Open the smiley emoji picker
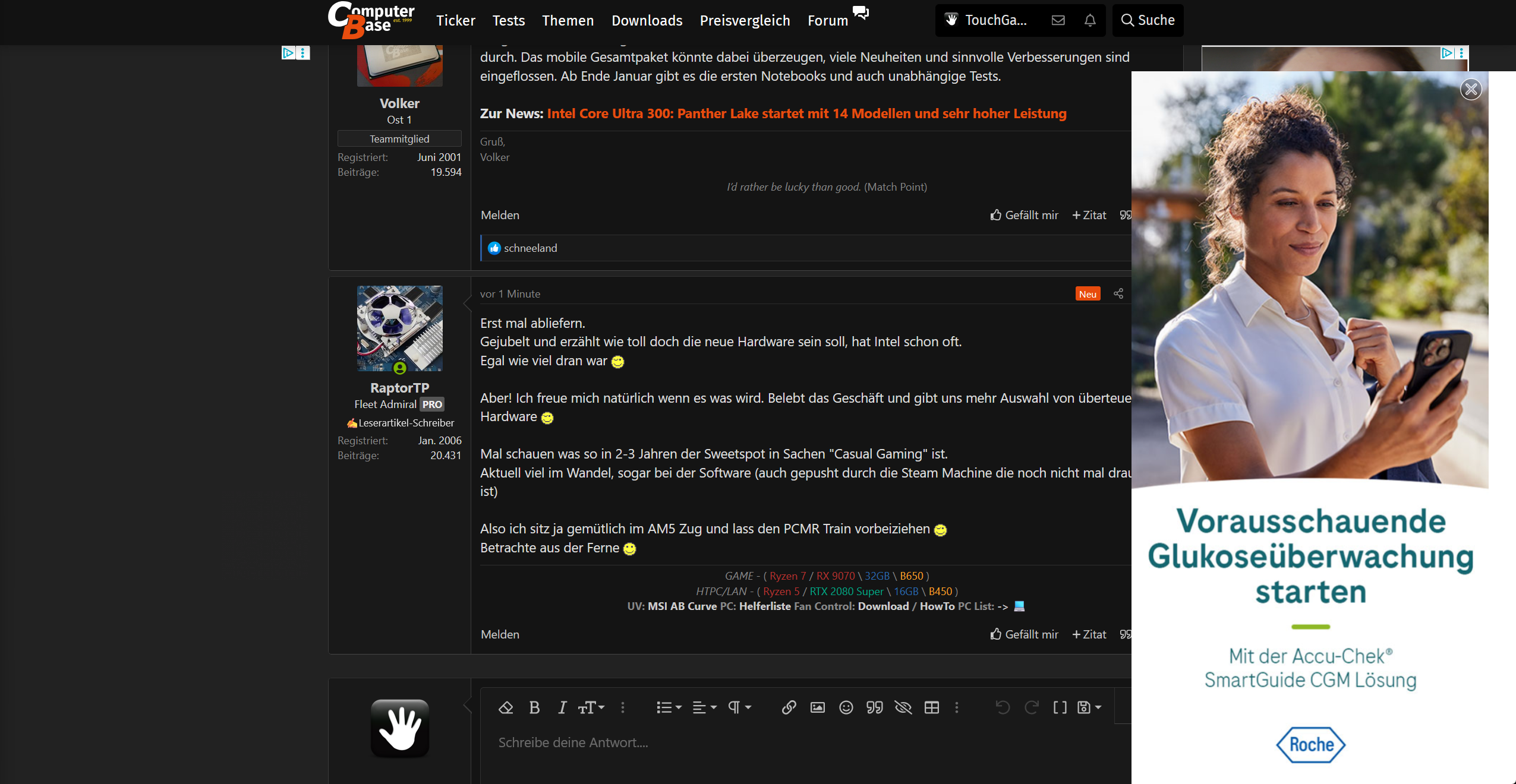1516x784 pixels. tap(846, 707)
